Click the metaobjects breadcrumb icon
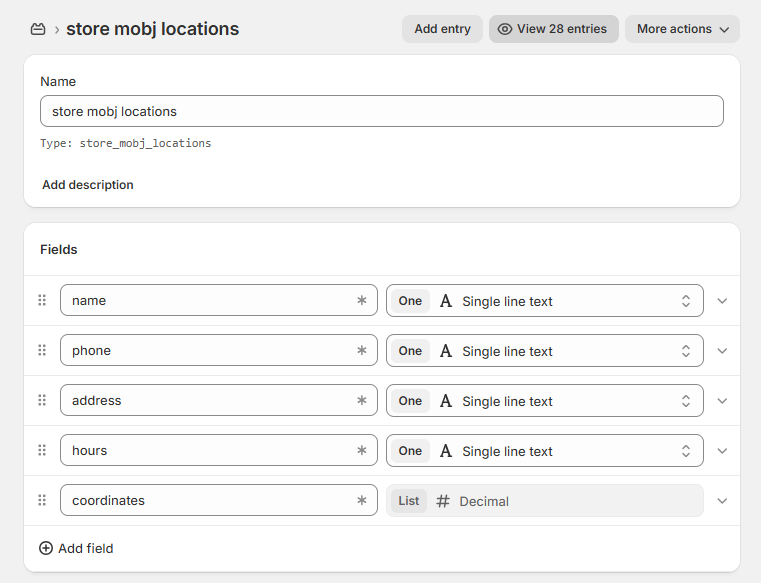Screen dimensions: 761x583 [38, 29]
